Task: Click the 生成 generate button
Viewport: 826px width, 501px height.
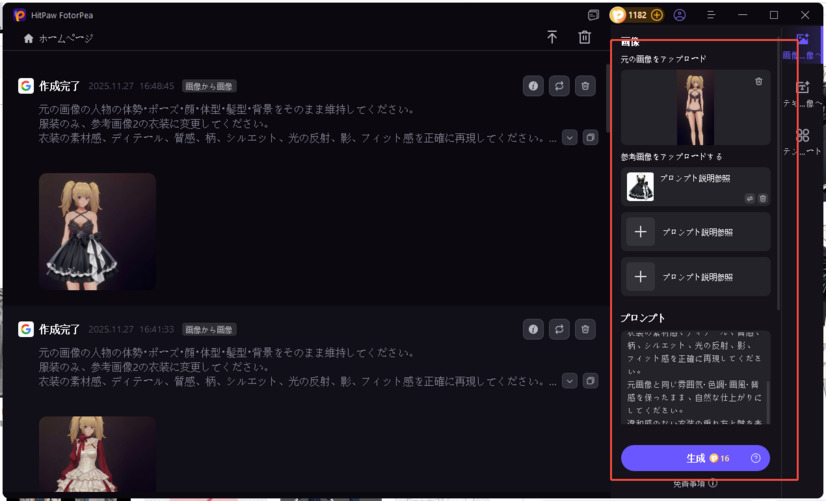Action: pos(695,458)
